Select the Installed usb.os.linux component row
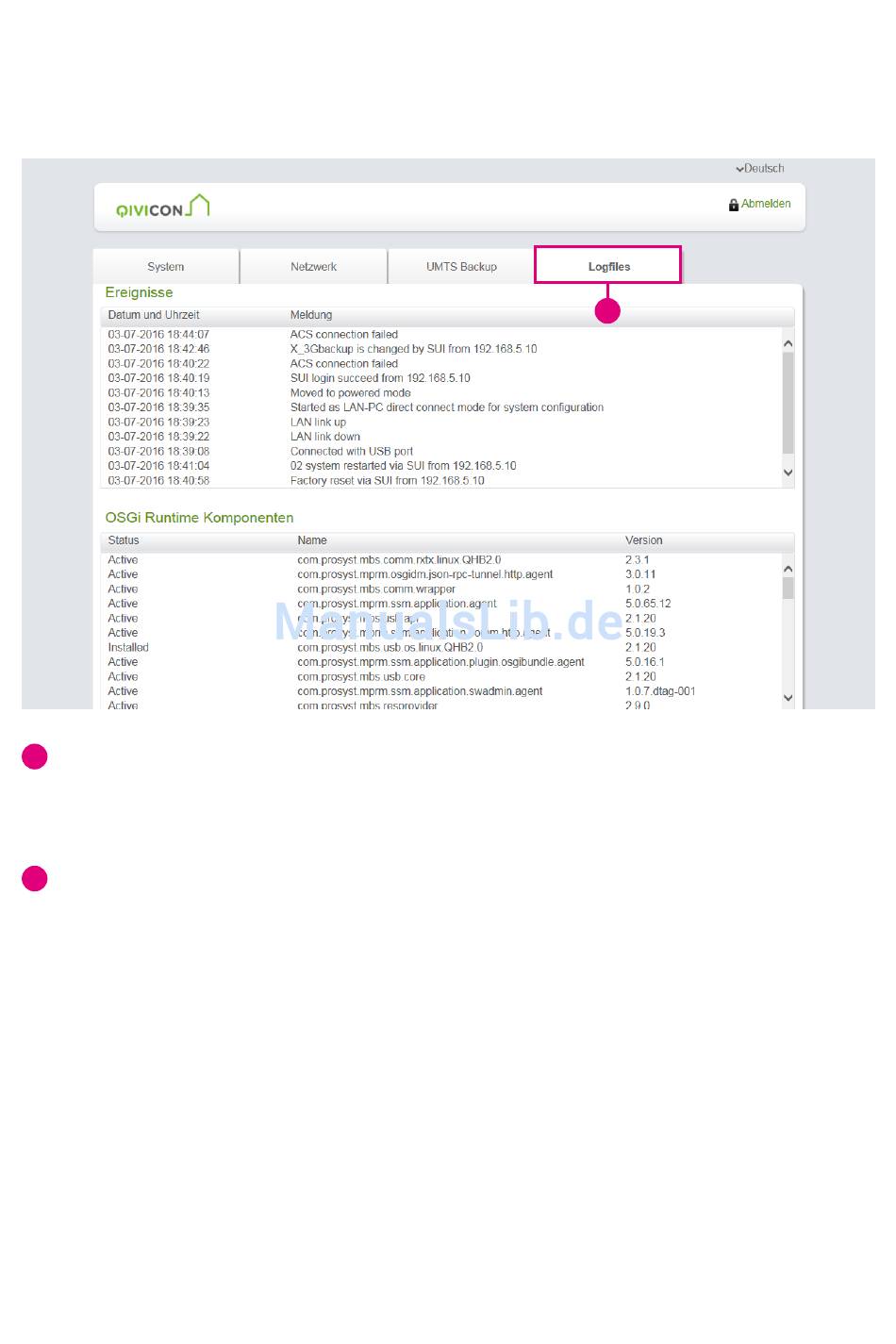This screenshot has width=896, height=1344. [390, 648]
